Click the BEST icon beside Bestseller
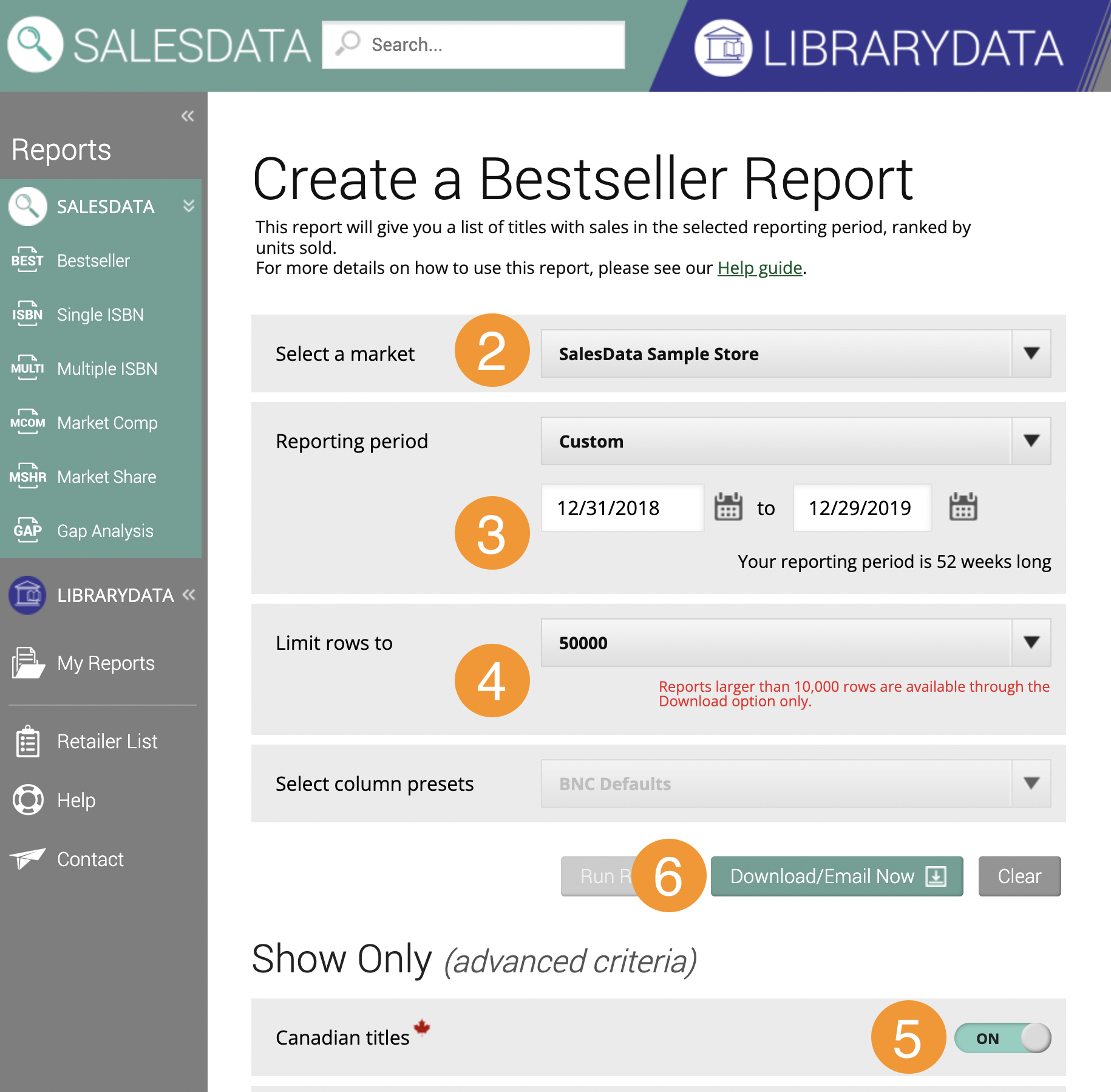This screenshot has width=1111, height=1092. pyautogui.click(x=27, y=260)
